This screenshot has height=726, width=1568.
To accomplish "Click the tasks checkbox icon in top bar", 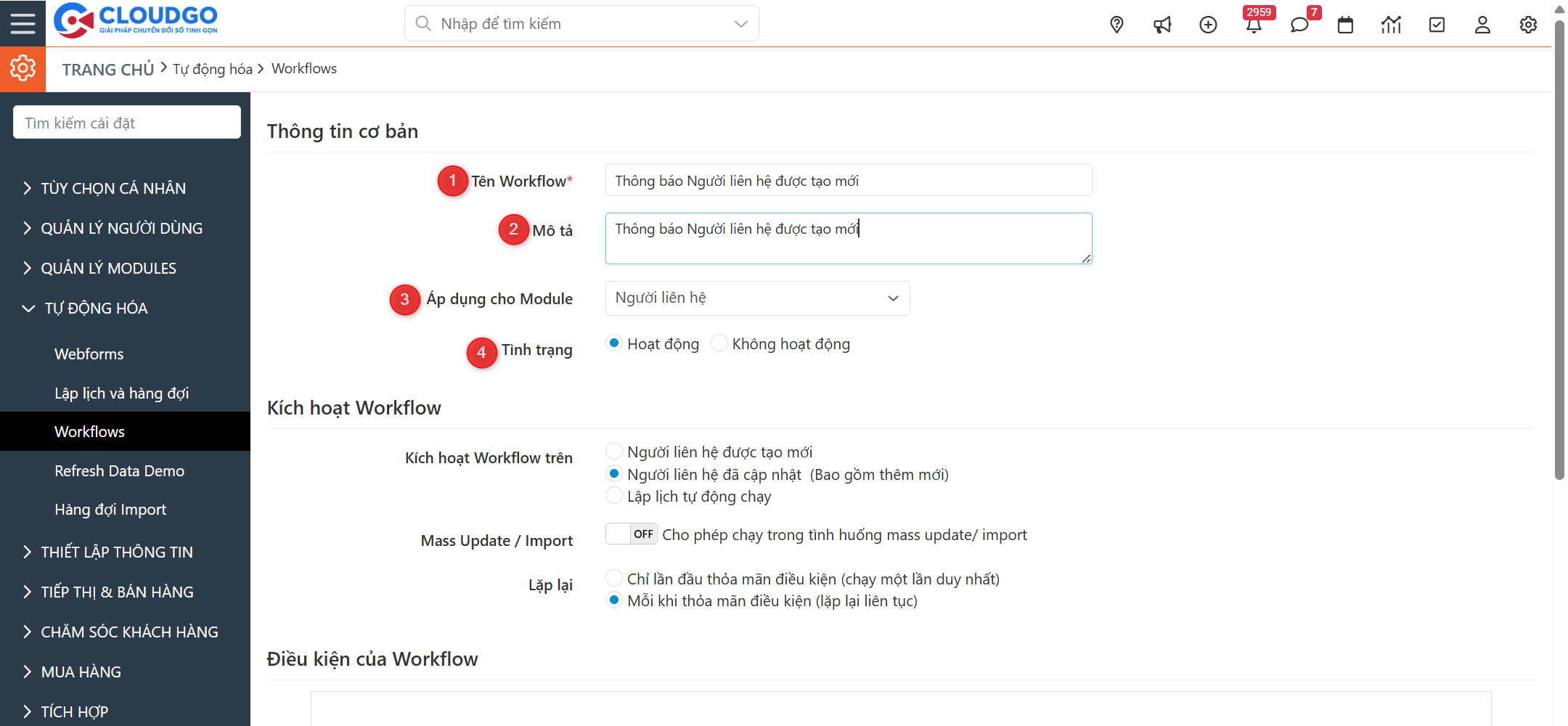I will tap(1437, 24).
